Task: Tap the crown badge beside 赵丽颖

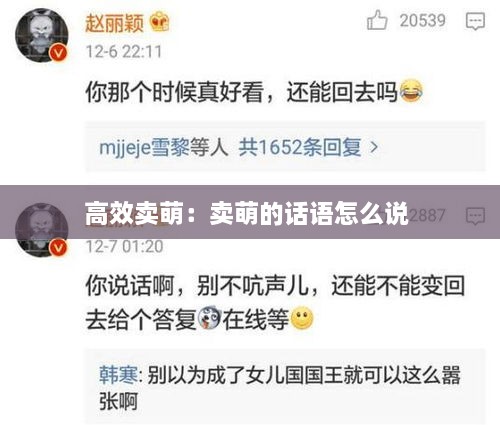Action: click(x=160, y=22)
